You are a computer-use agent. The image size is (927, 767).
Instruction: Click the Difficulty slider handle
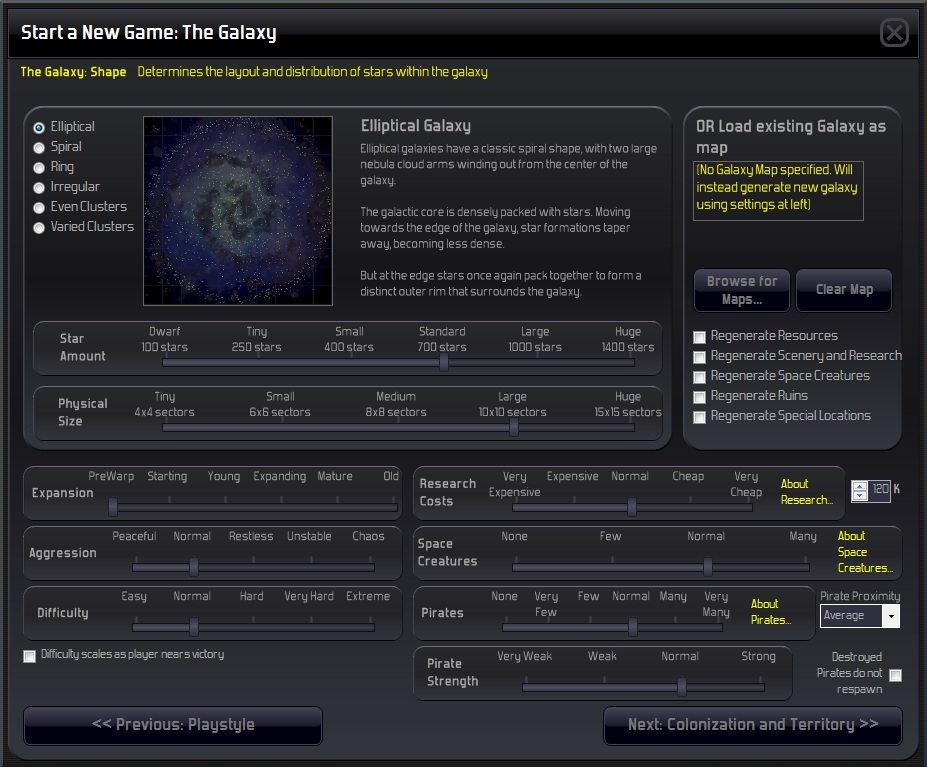194,627
